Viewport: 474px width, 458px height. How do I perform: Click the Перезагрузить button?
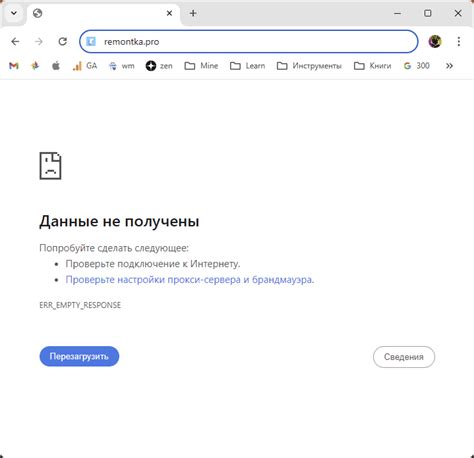pos(79,356)
